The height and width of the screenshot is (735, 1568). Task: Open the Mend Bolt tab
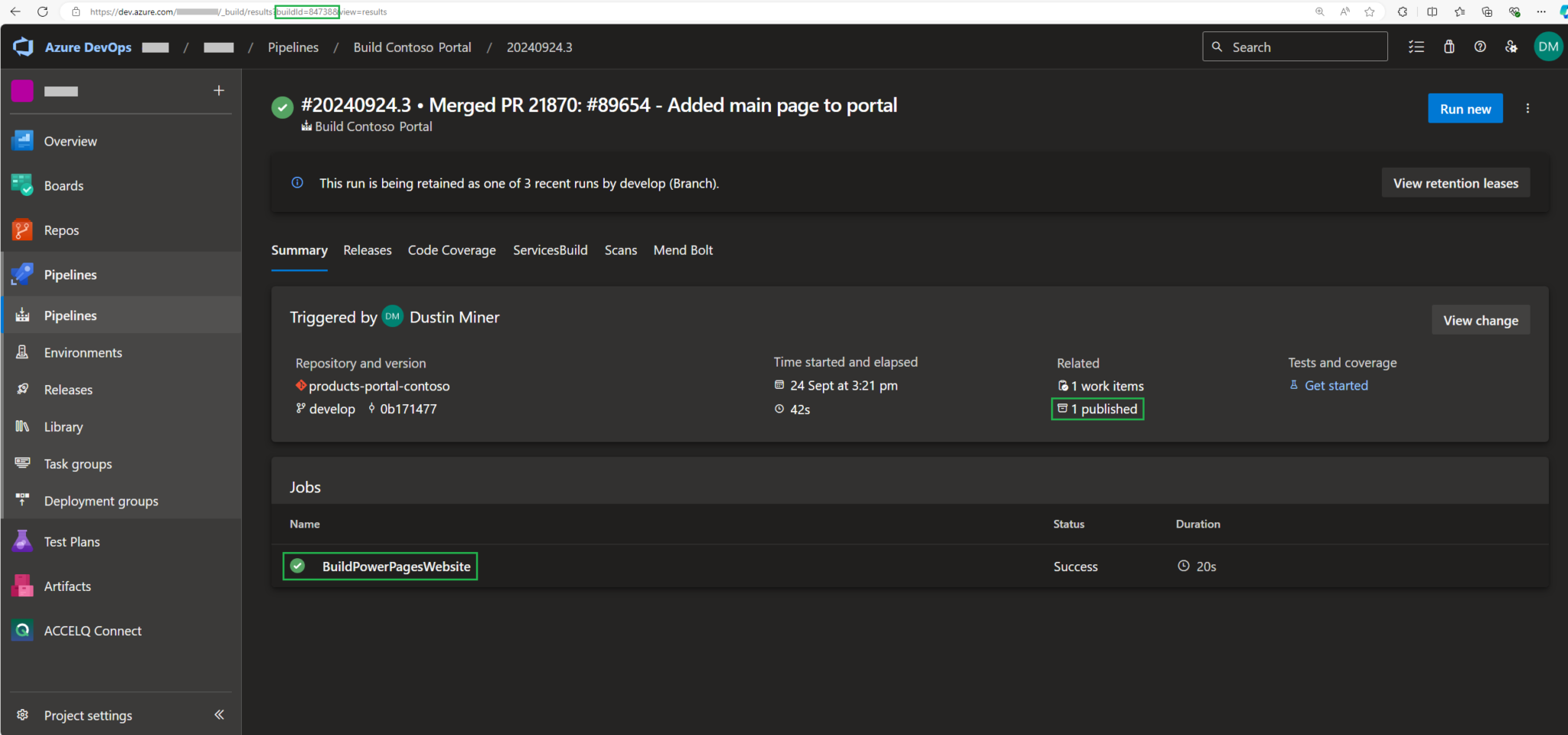point(683,250)
